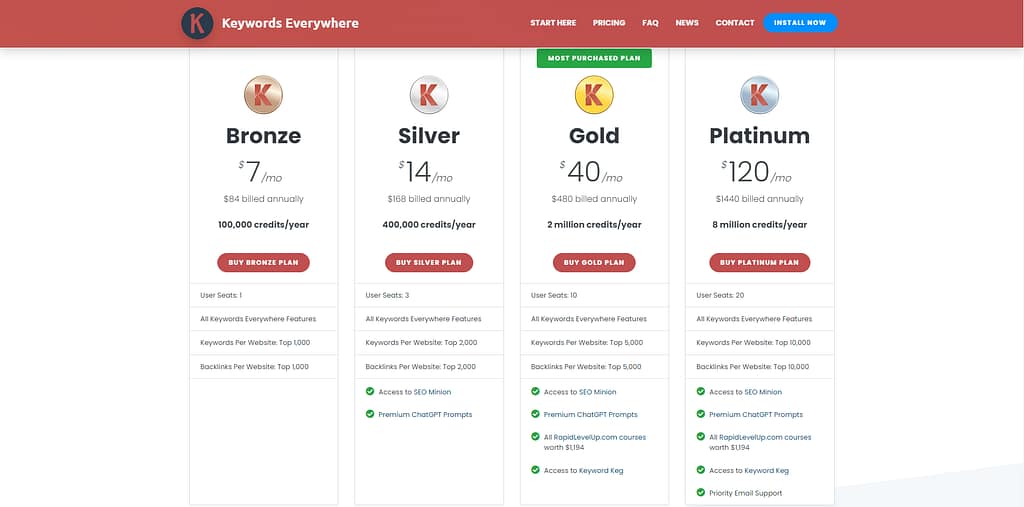Buy the Bronze plan
Screen dimensions: 1024x507
(x=263, y=263)
